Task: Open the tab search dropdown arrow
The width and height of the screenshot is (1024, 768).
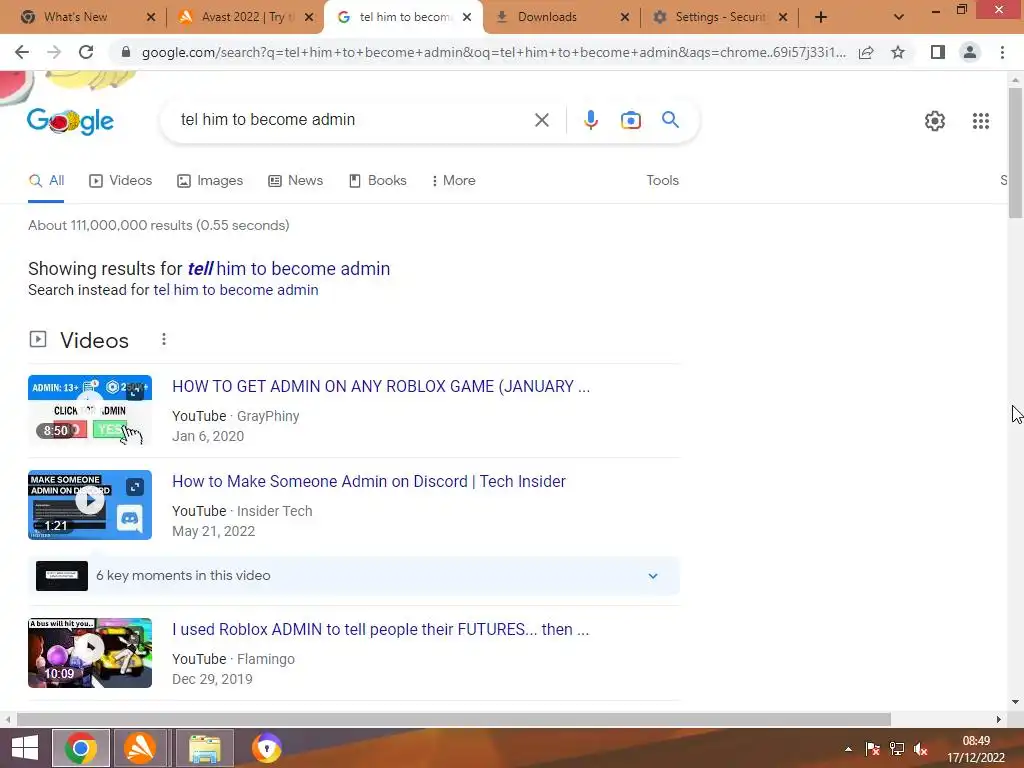Action: point(899,17)
